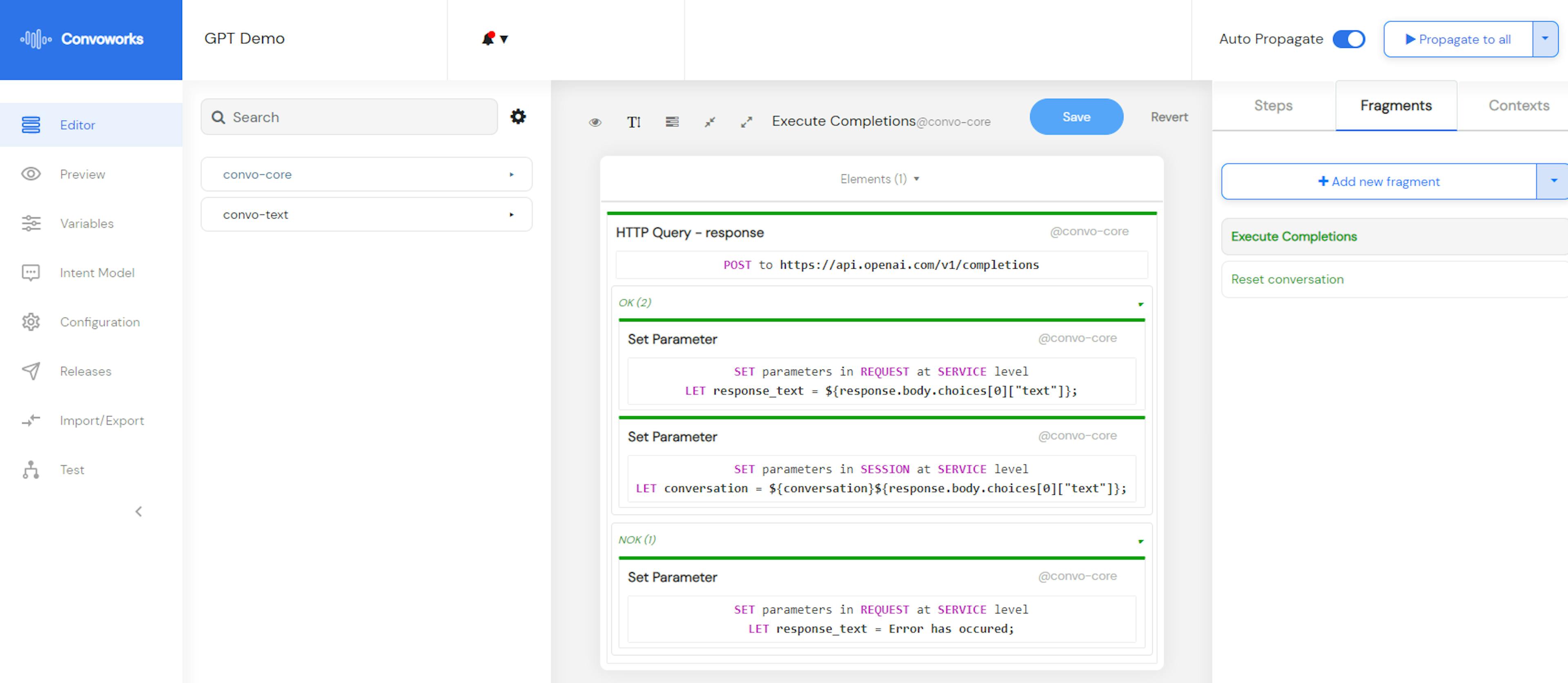The height and width of the screenshot is (683, 1568).
Task: Click the Propagate to all button
Action: tap(1459, 39)
